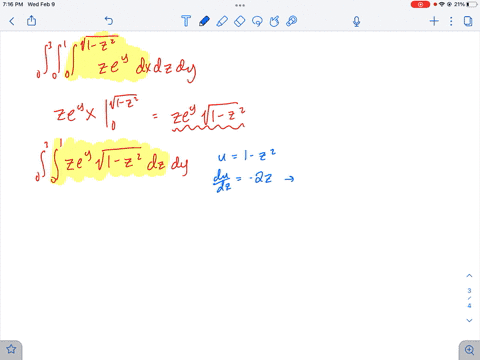Select the shapes and hand tool
480x360 pixels.
274,21
